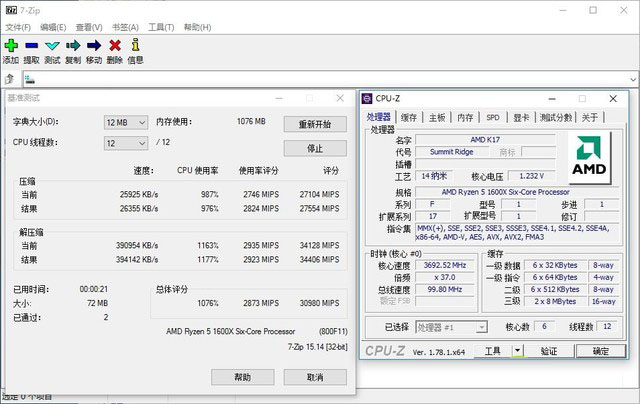Click the AMD logo in CPU-Z
This screenshot has height=404, width=640.
pyautogui.click(x=589, y=158)
